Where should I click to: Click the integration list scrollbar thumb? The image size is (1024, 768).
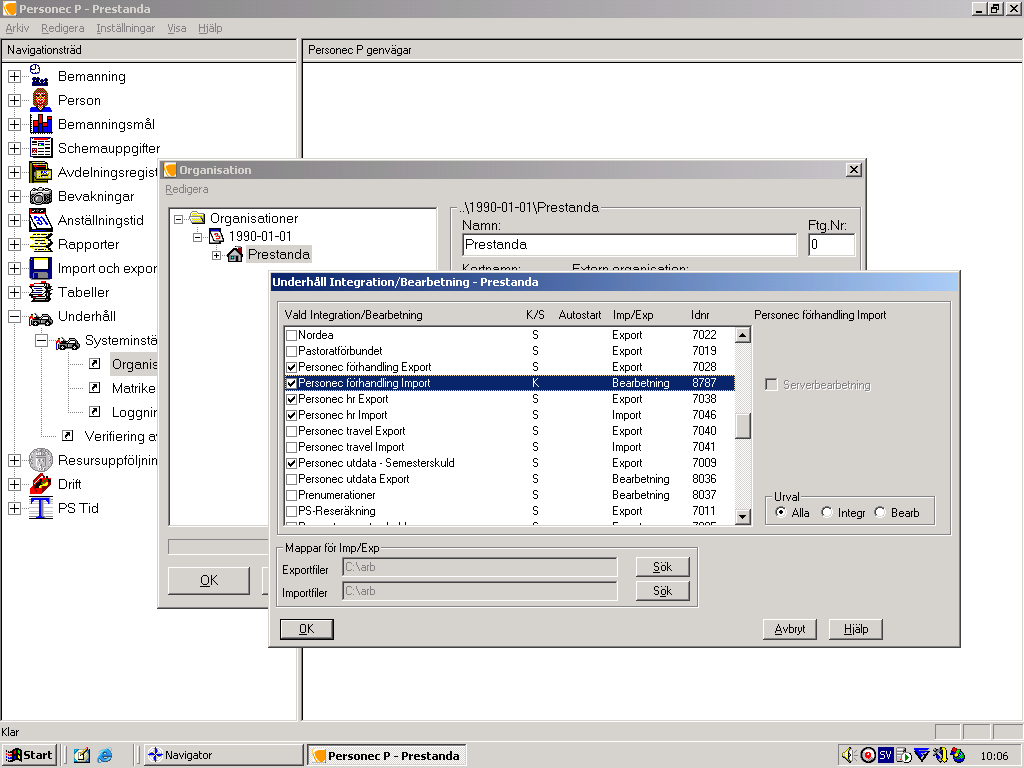click(743, 426)
